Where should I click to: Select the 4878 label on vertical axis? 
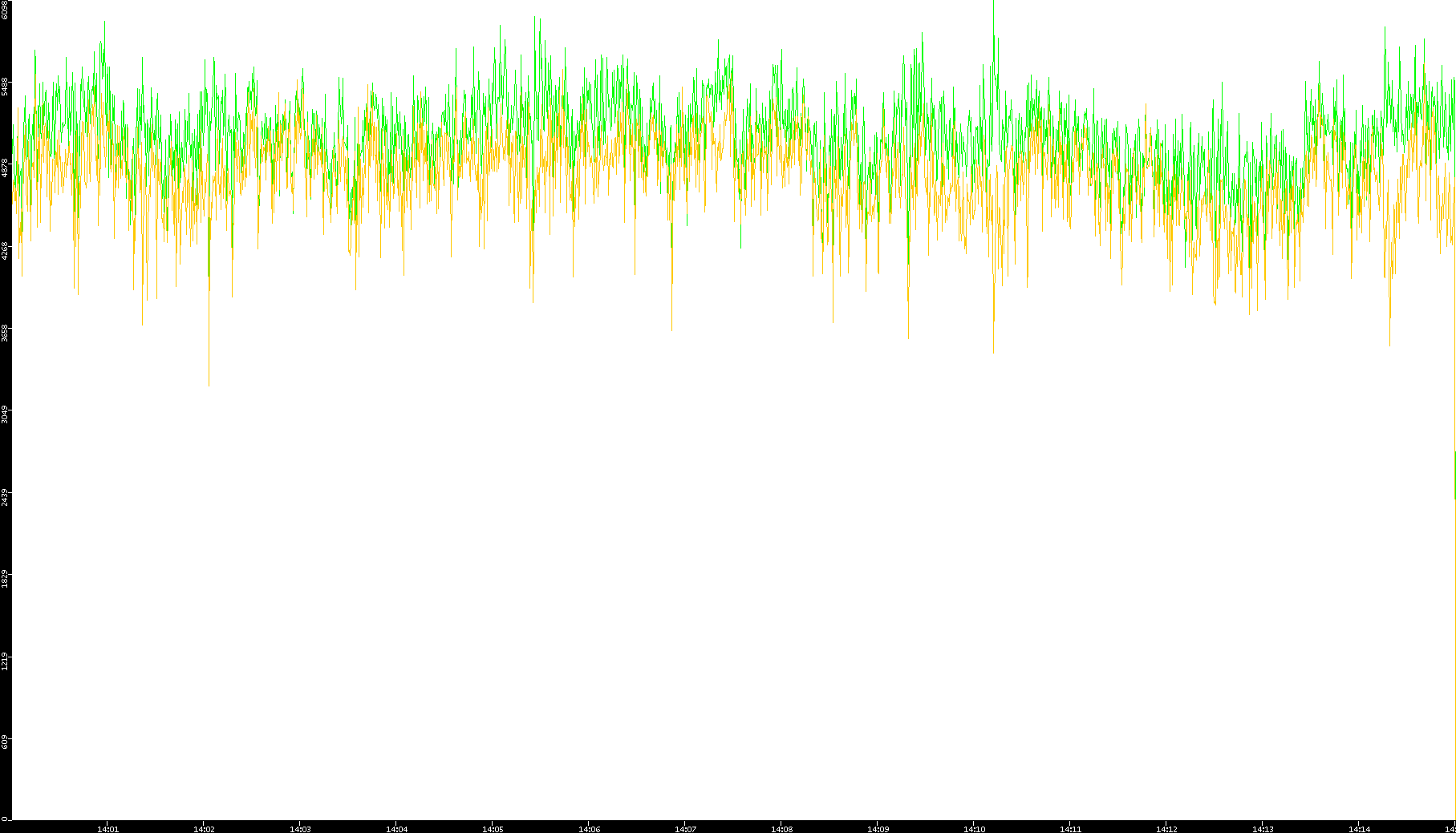click(x=5, y=168)
